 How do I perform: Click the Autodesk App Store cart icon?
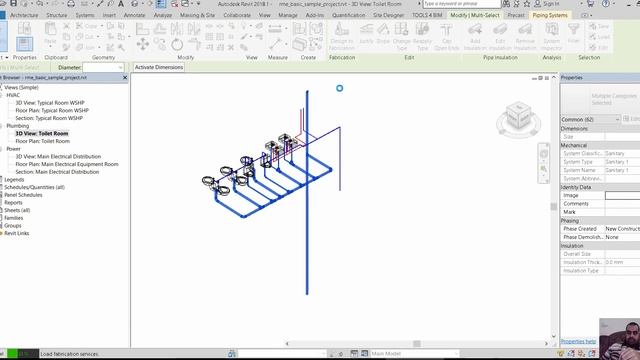[x=590, y=4]
